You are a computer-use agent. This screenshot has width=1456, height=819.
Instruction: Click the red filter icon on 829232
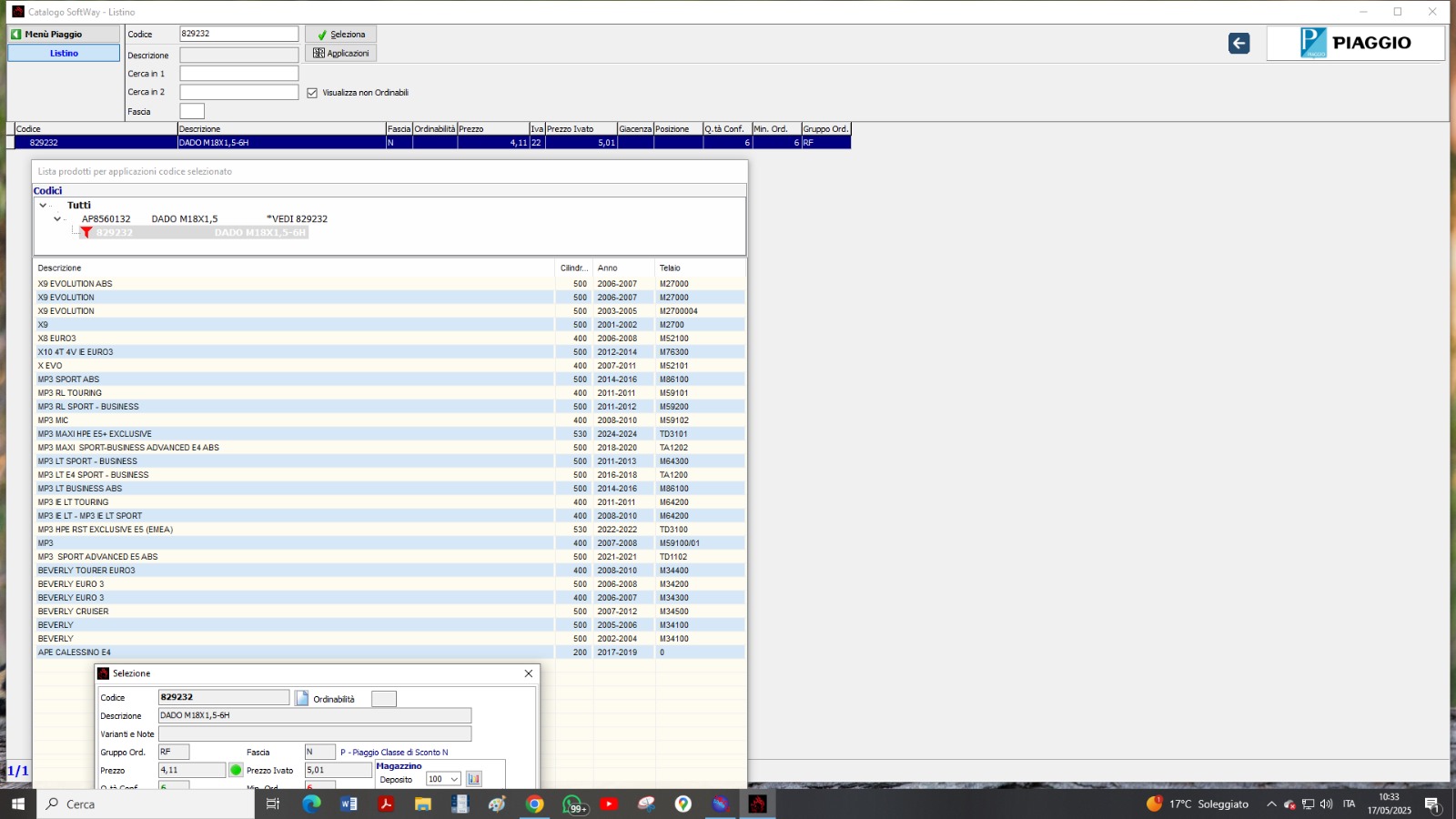coord(86,233)
